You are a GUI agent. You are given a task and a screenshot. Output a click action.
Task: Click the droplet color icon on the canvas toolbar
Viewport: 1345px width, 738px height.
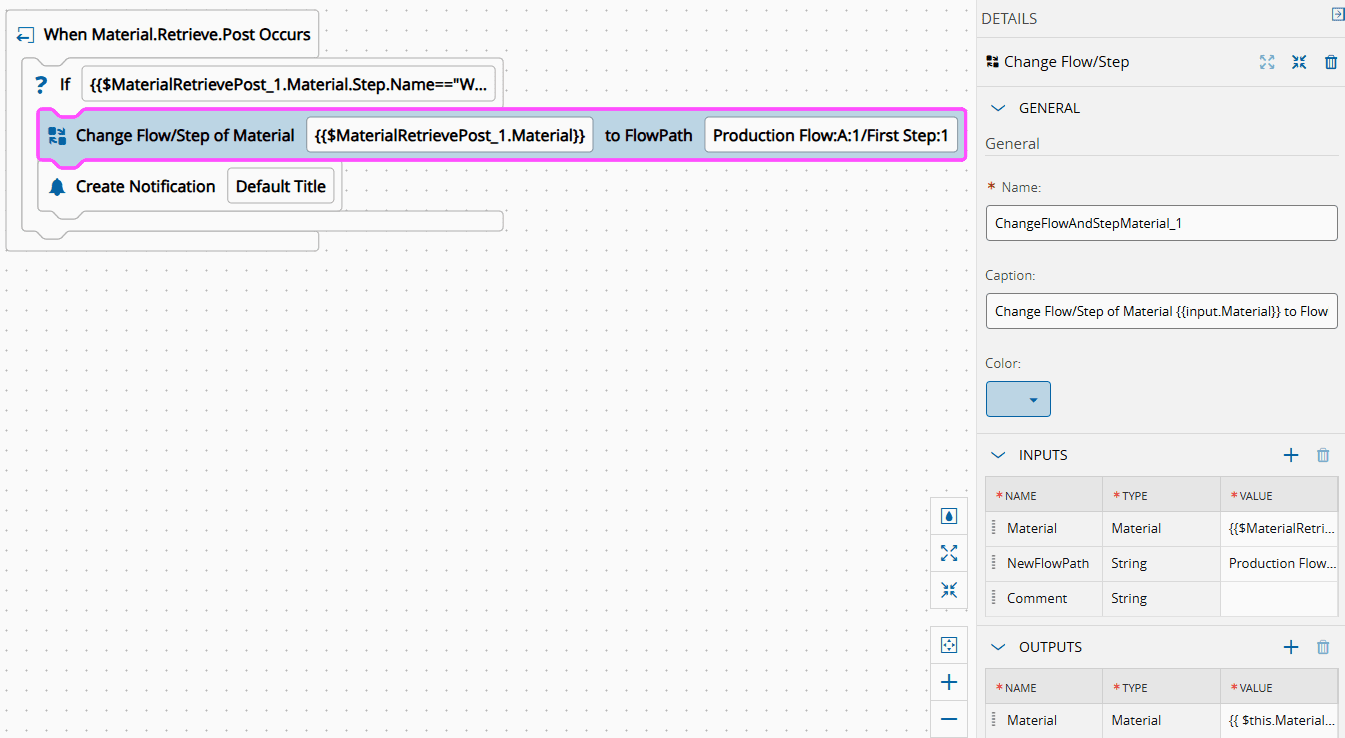tap(949, 516)
